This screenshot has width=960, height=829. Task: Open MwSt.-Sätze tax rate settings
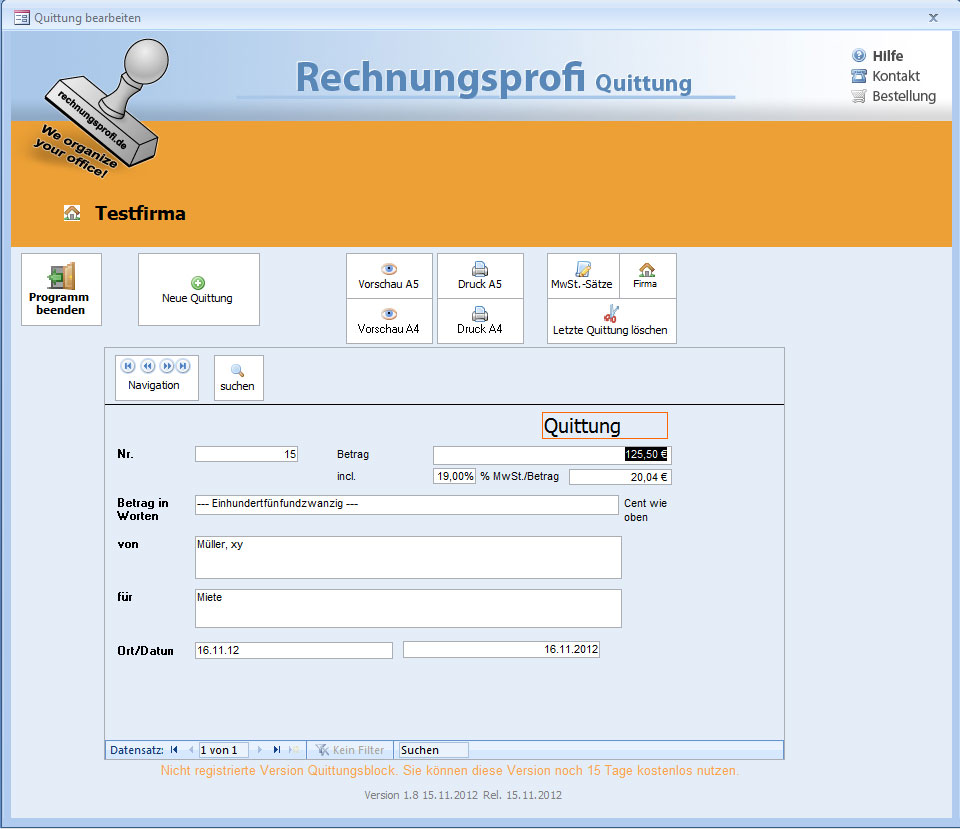[x=583, y=276]
